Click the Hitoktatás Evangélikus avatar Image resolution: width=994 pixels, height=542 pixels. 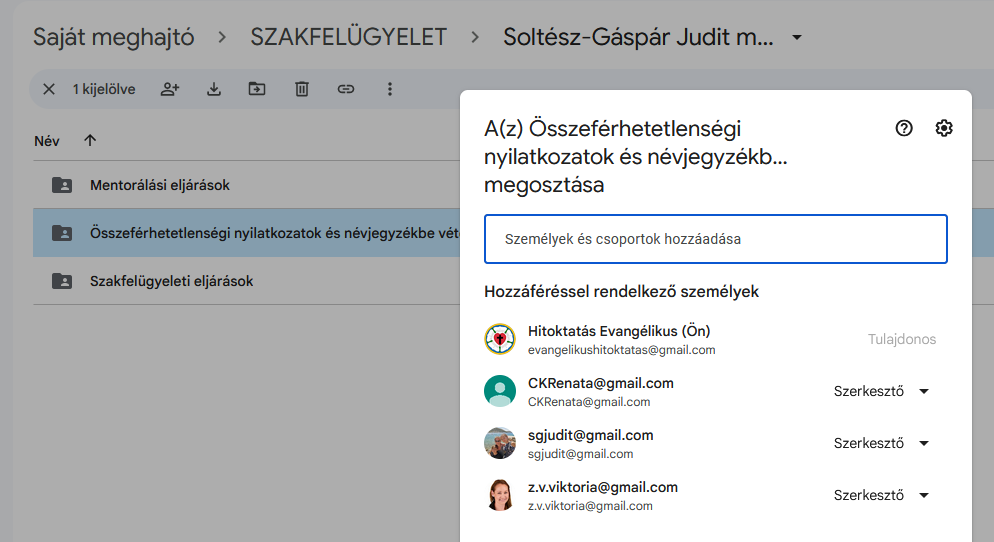[500, 339]
